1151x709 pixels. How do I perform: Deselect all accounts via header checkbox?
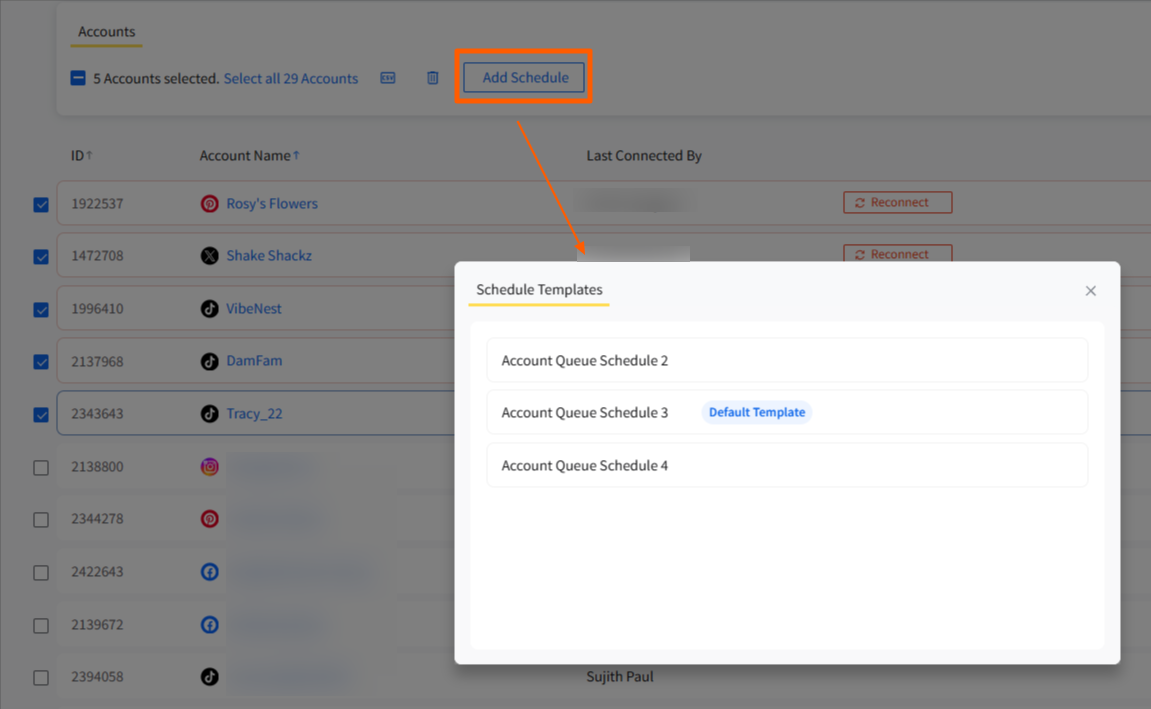(x=78, y=78)
